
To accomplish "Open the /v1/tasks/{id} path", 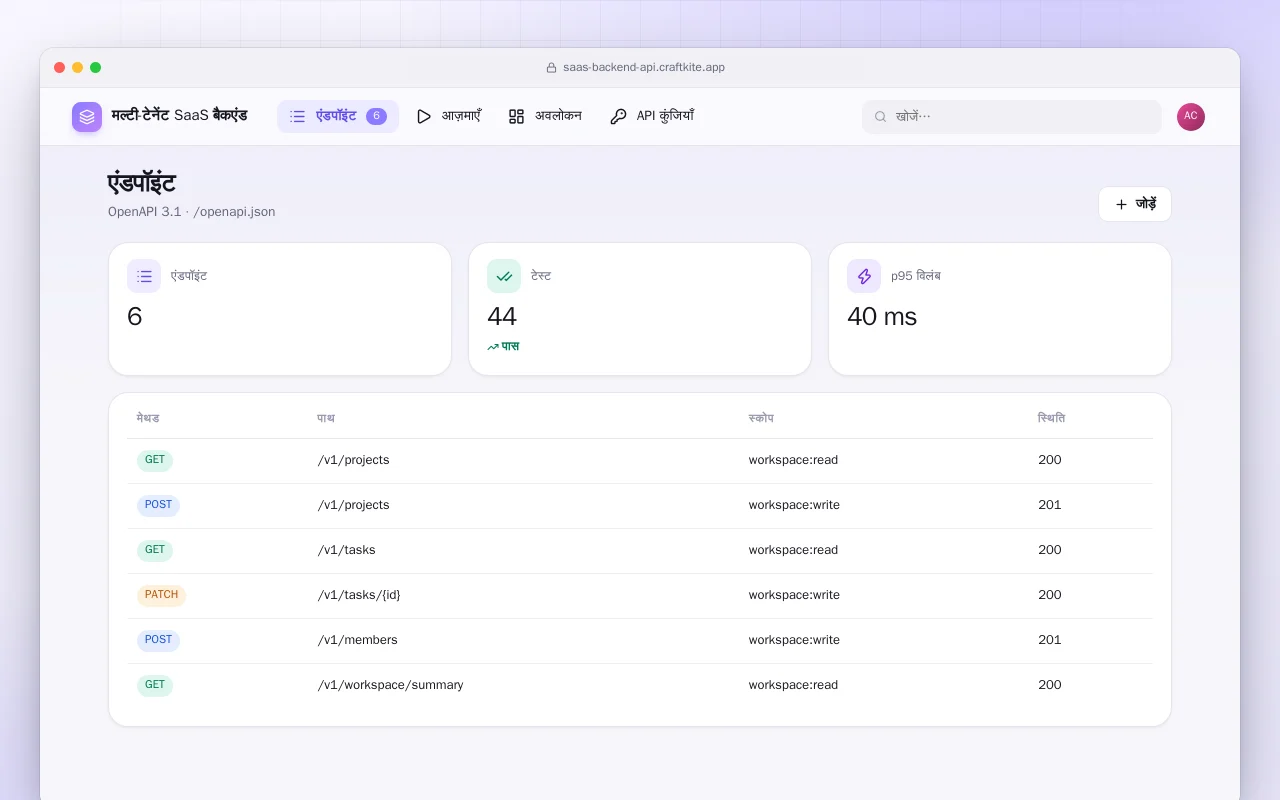I will [x=359, y=595].
